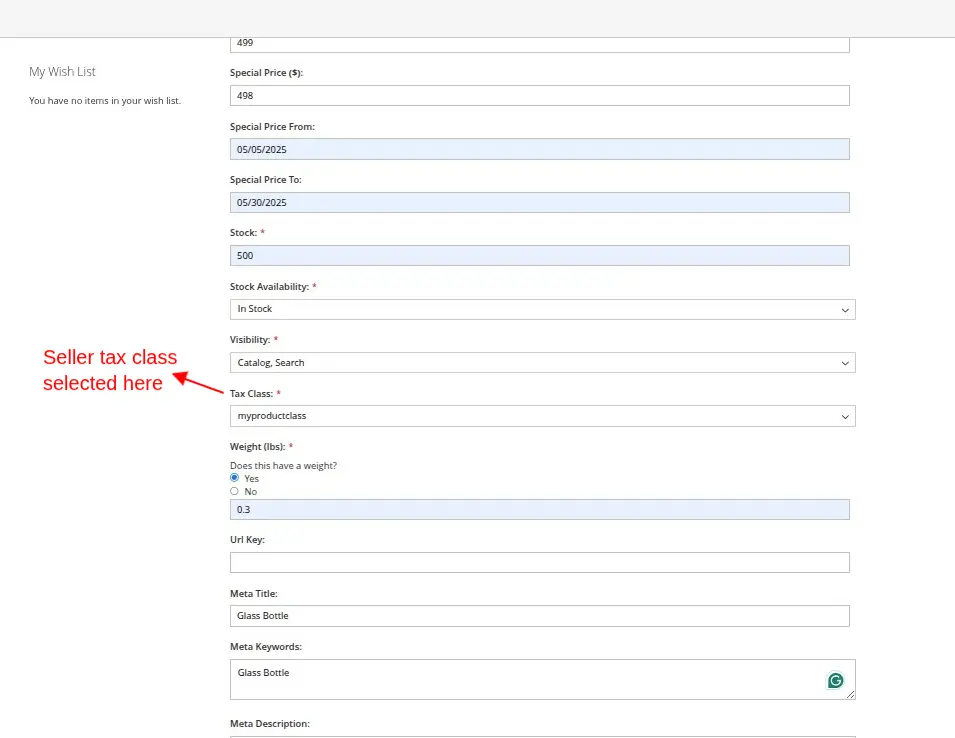Click the Stock quantity field showing 500
The image size is (955, 738).
pos(539,256)
